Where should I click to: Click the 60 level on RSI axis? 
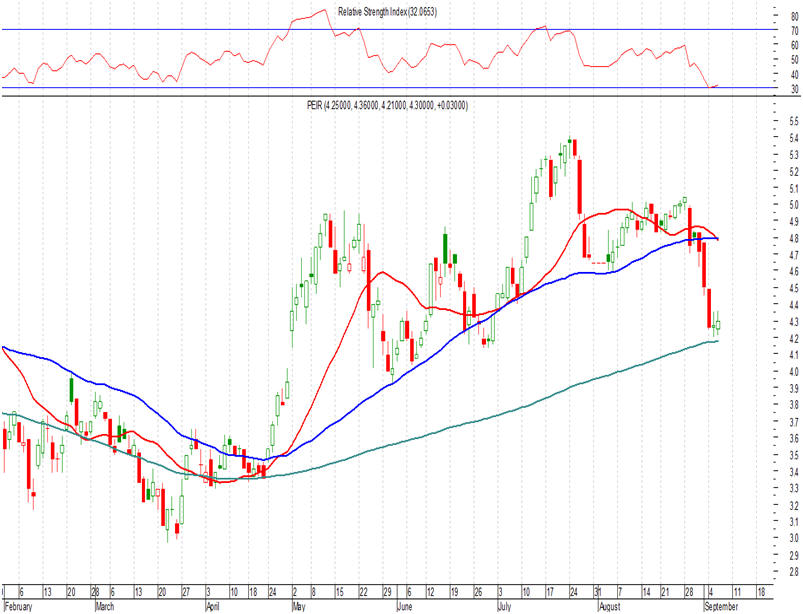(794, 45)
